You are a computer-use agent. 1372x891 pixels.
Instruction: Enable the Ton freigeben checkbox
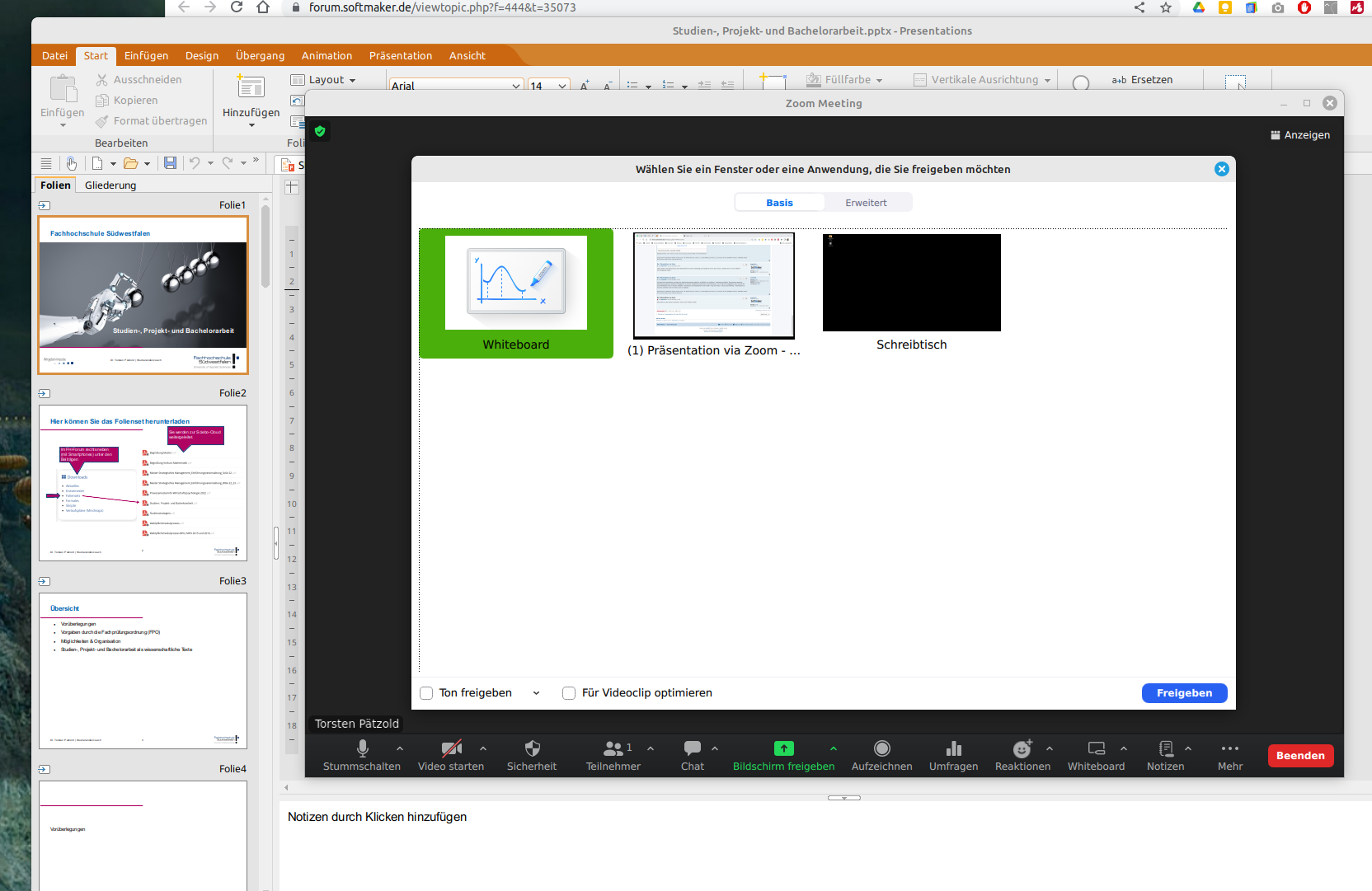(426, 693)
